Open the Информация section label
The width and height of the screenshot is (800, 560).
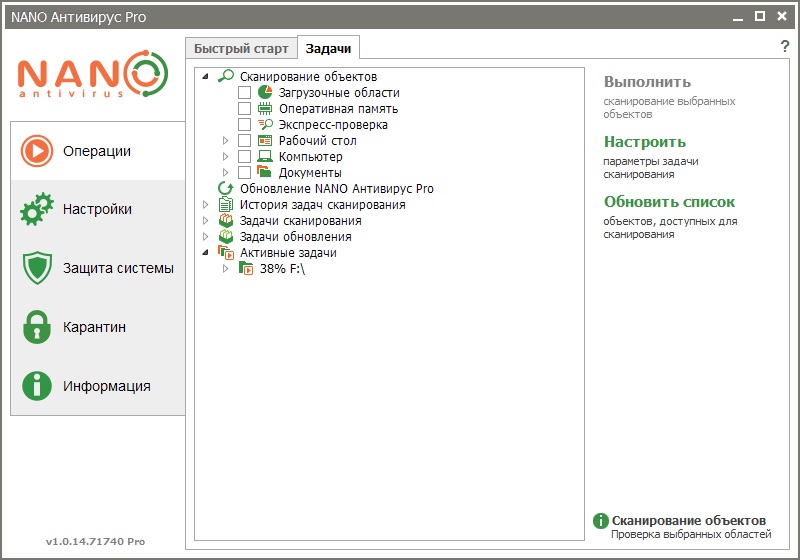[x=107, y=386]
